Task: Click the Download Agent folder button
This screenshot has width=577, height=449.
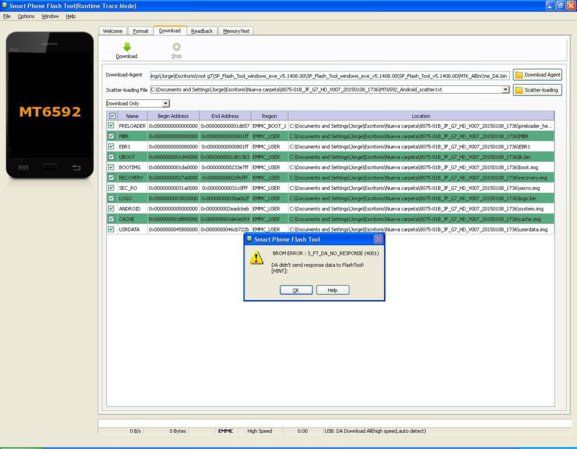Action: click(538, 75)
